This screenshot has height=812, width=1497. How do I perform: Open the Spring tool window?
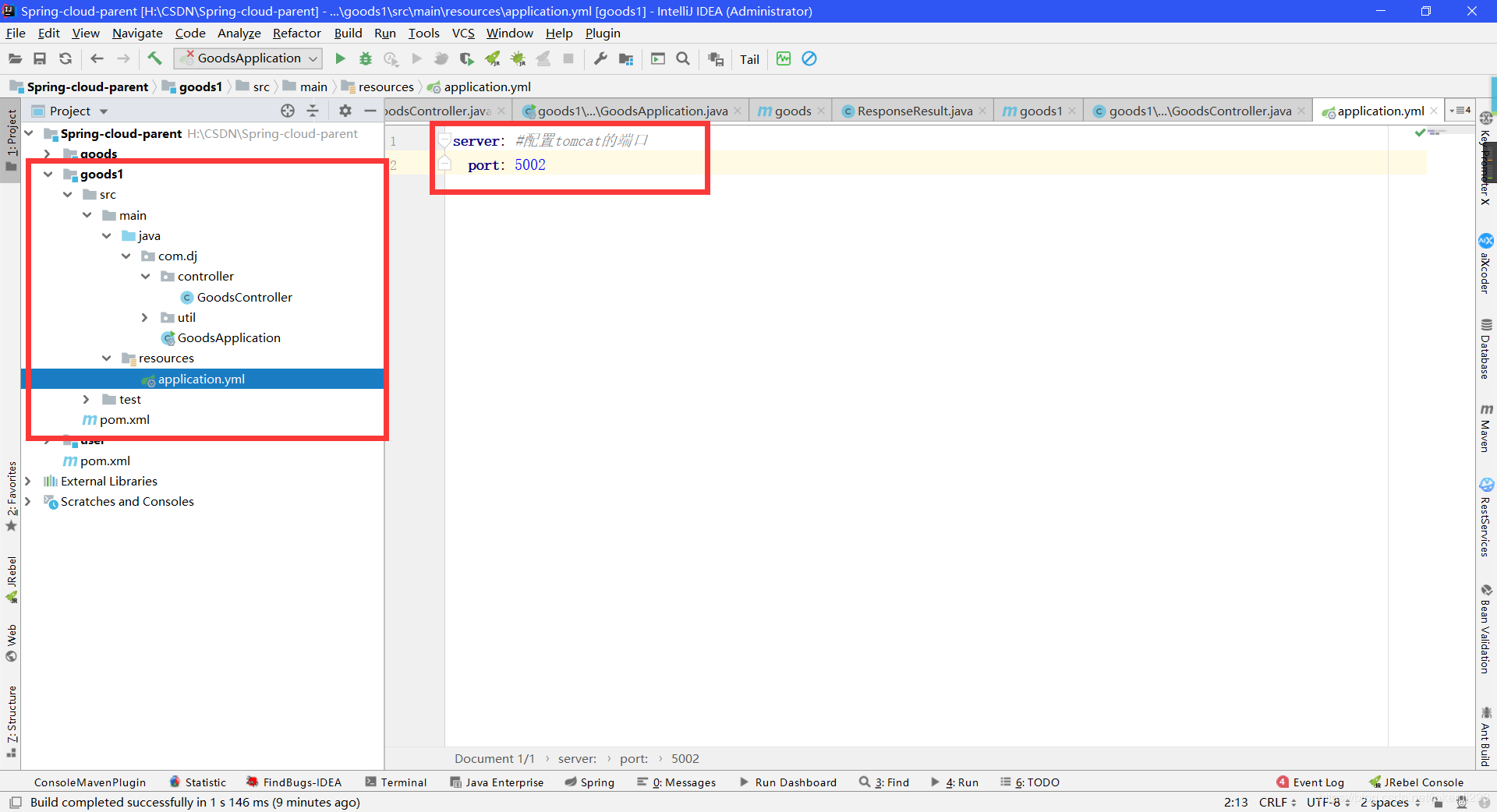589,782
